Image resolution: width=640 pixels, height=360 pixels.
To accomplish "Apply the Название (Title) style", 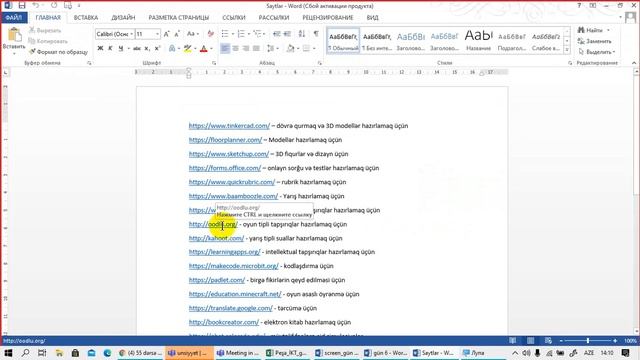I will (x=478, y=40).
